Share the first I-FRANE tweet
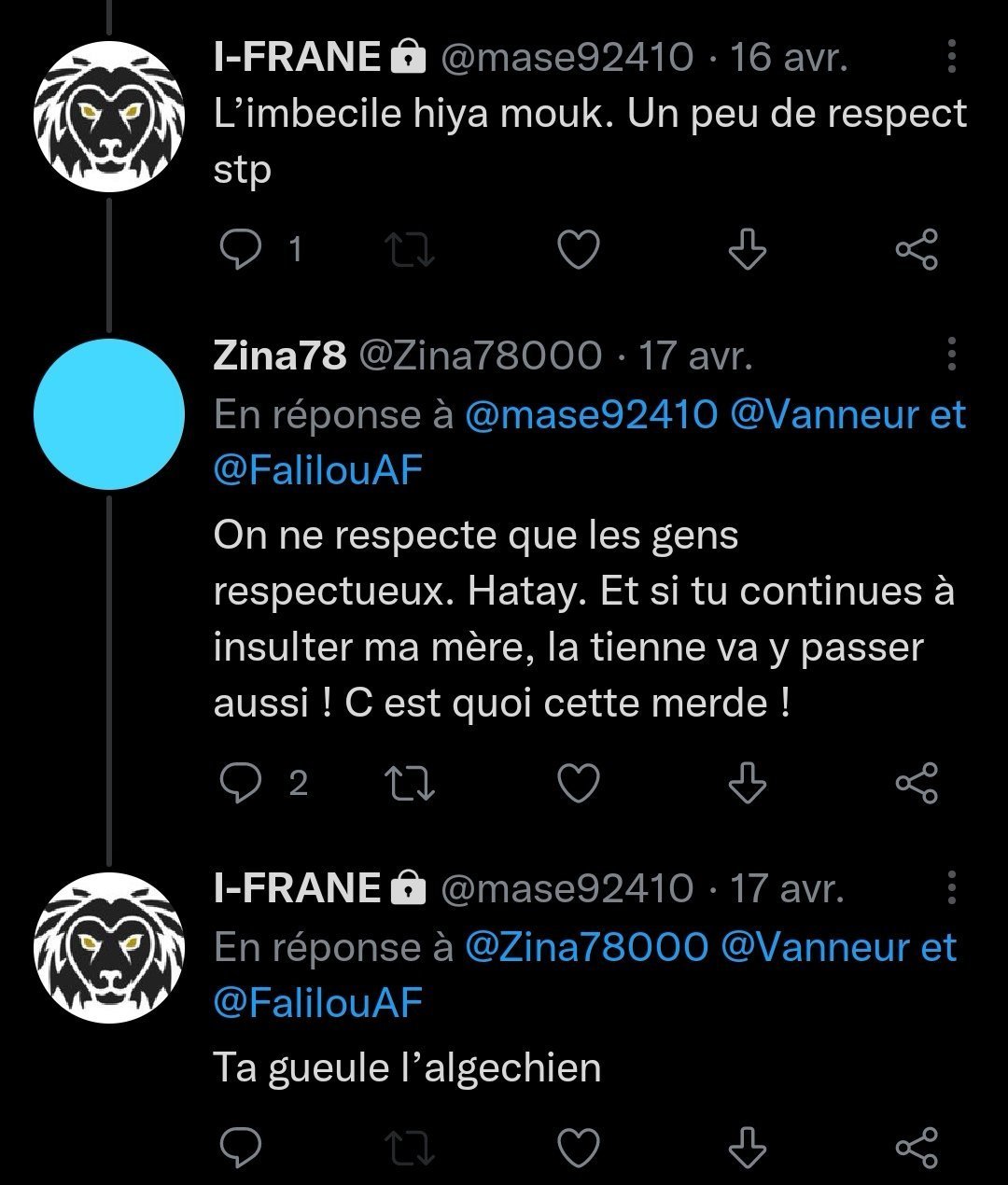Image resolution: width=1008 pixels, height=1185 pixels. click(916, 249)
